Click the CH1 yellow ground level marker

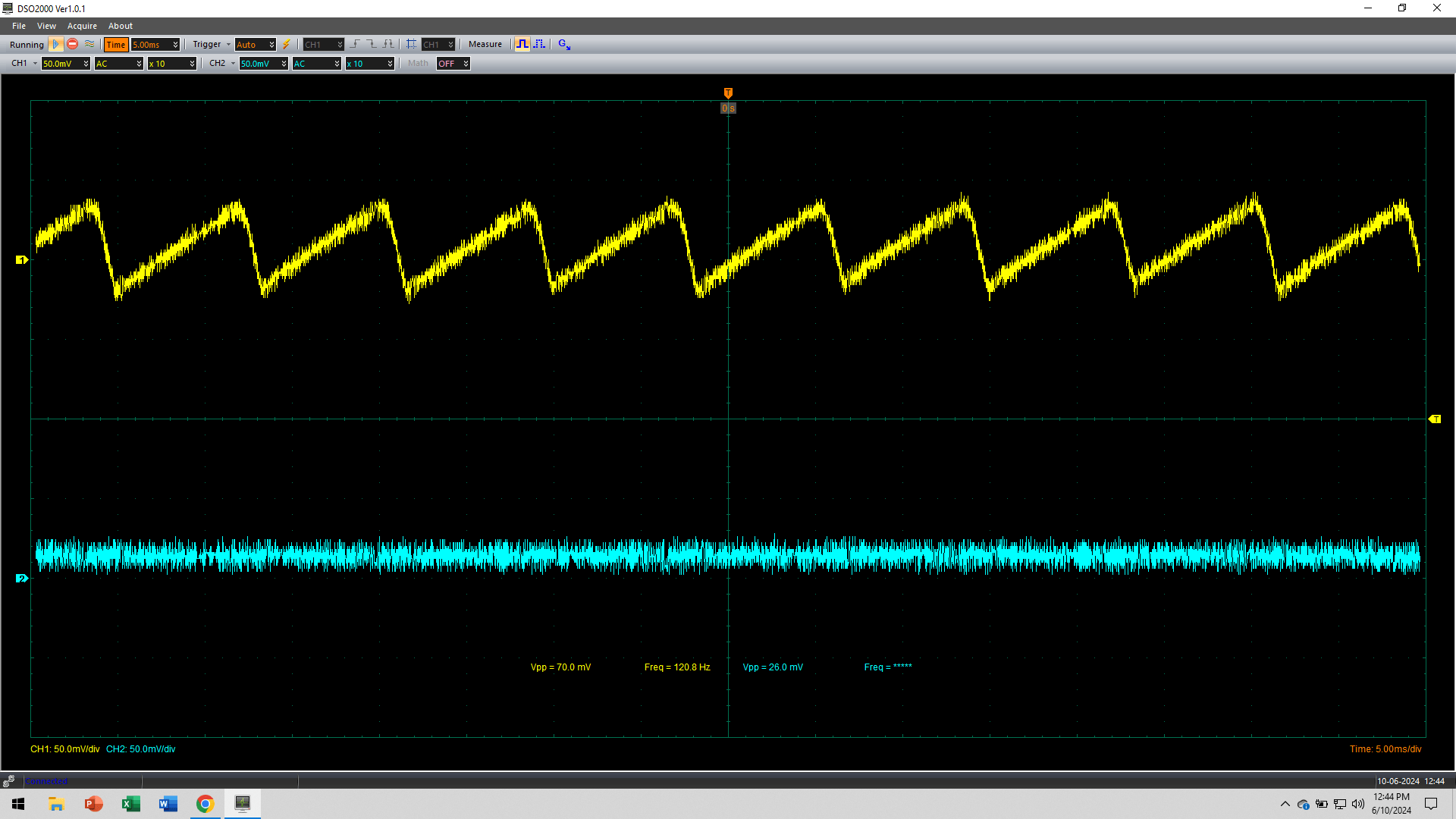[22, 260]
